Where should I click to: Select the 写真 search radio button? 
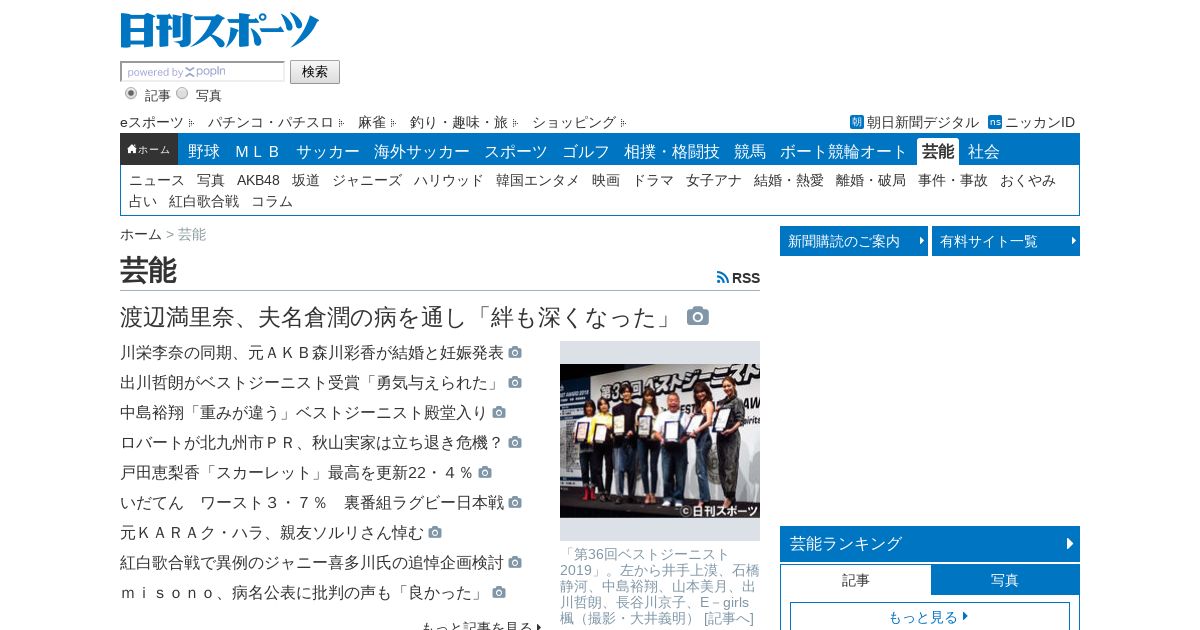[x=182, y=93]
